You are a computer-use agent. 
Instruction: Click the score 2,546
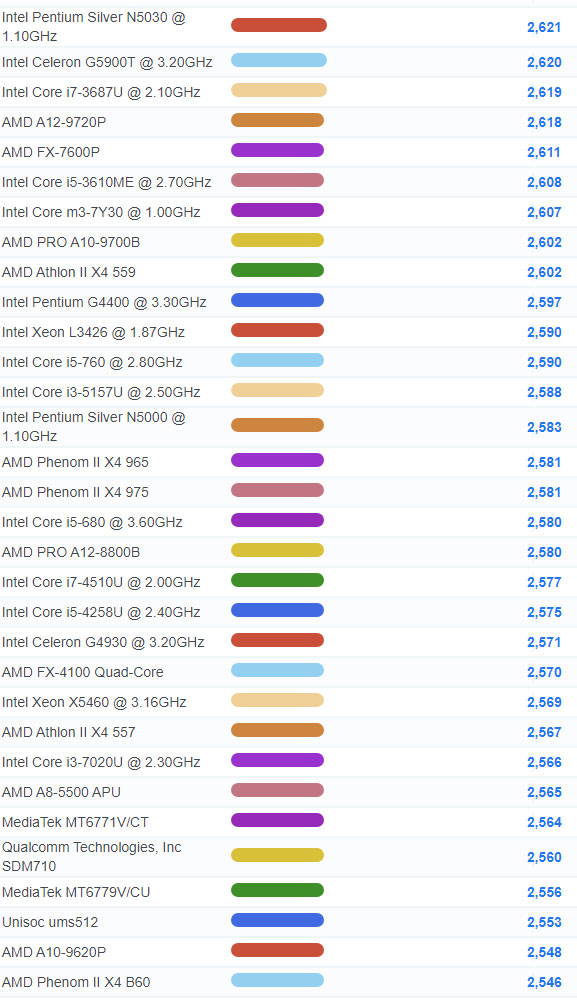pos(544,982)
